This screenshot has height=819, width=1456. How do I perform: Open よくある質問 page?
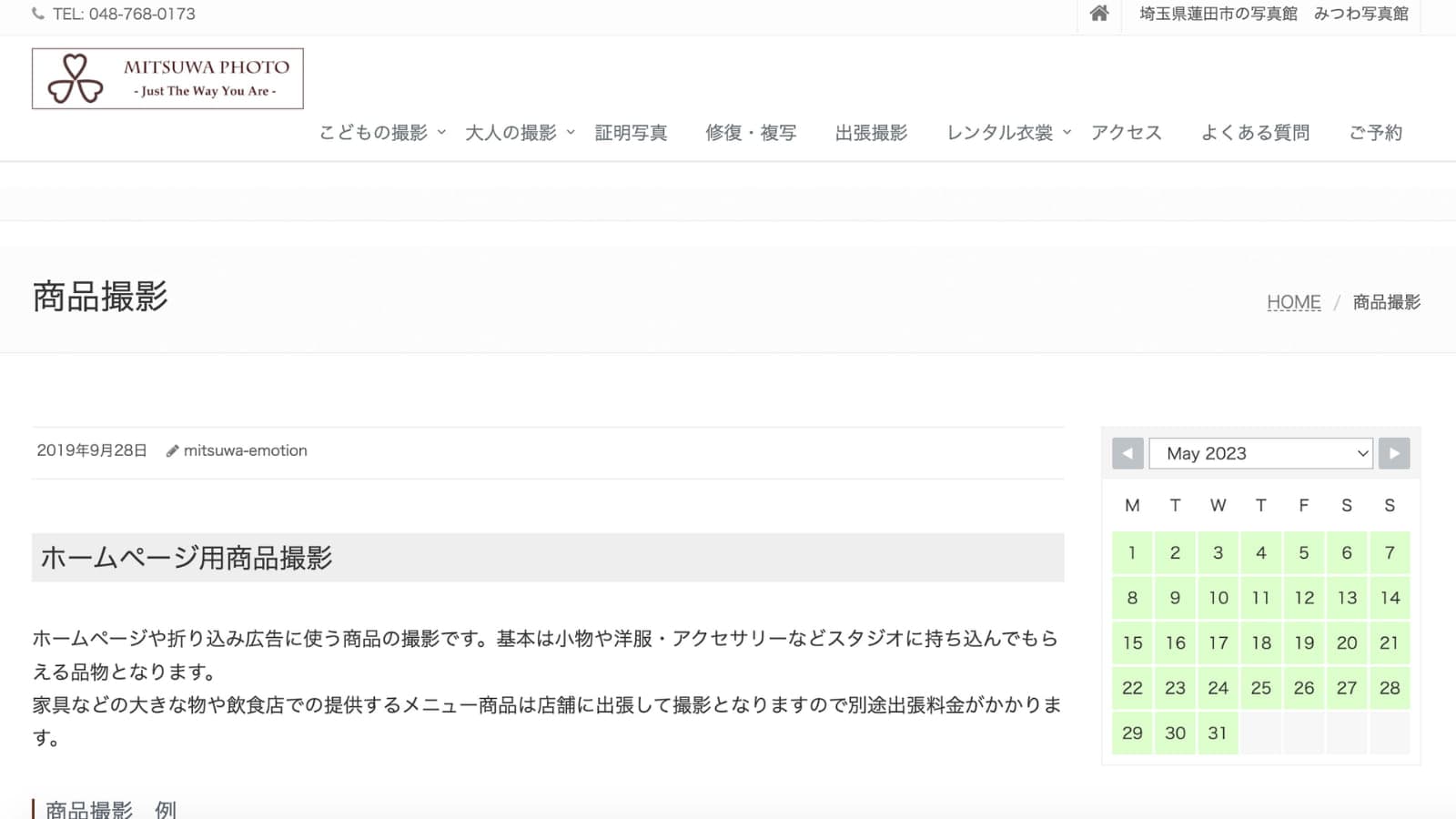pyautogui.click(x=1255, y=133)
